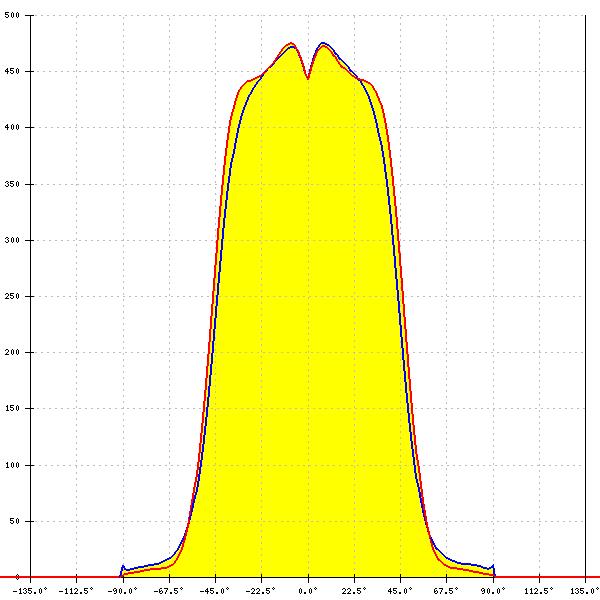
Task: Click the 45.0° x-axis label
Action: coord(400,591)
